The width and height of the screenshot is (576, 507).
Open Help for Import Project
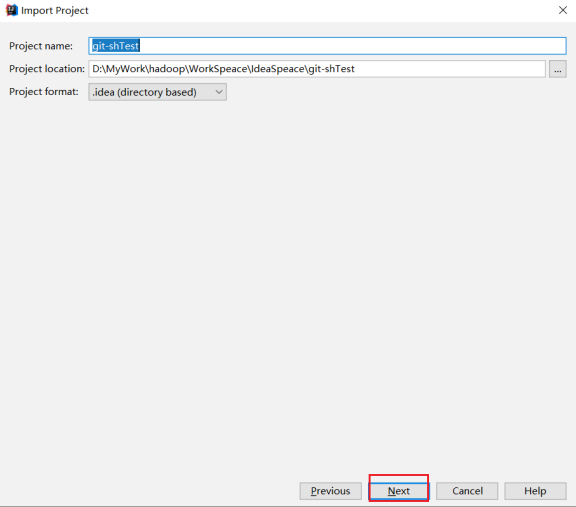click(535, 491)
